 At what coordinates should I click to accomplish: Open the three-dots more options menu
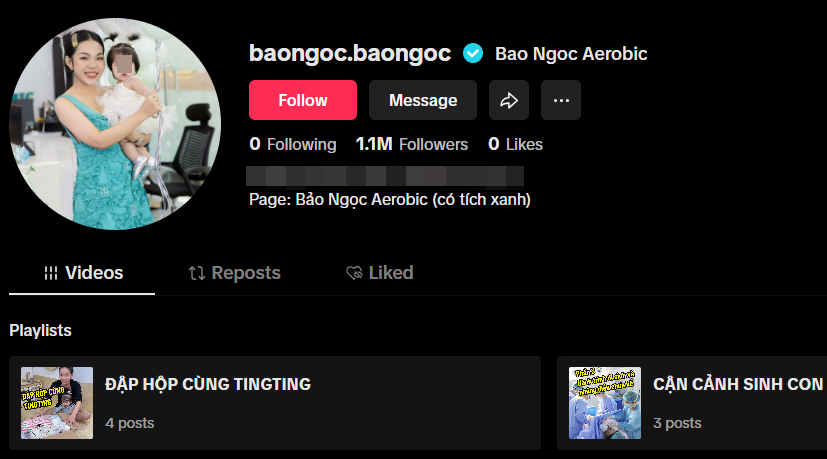click(561, 100)
